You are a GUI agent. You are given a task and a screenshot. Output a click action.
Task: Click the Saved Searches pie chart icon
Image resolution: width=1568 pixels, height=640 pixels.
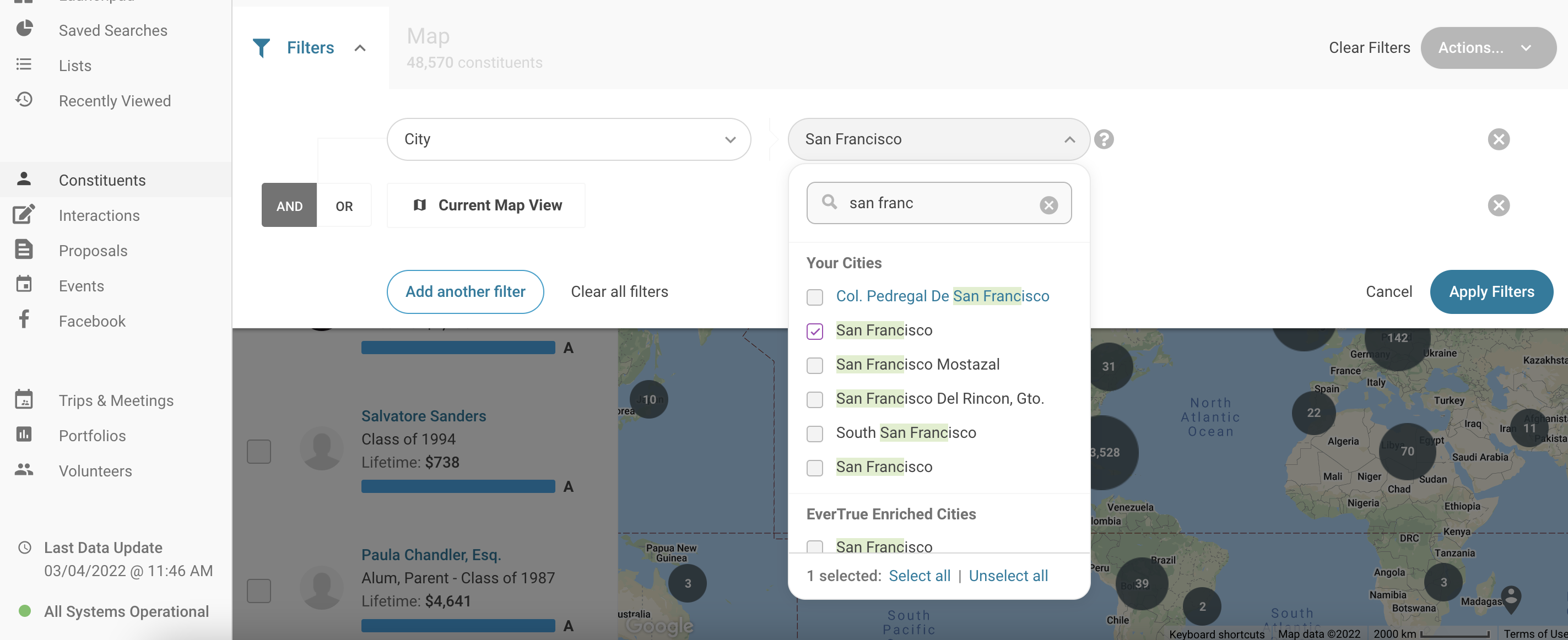coord(24,29)
